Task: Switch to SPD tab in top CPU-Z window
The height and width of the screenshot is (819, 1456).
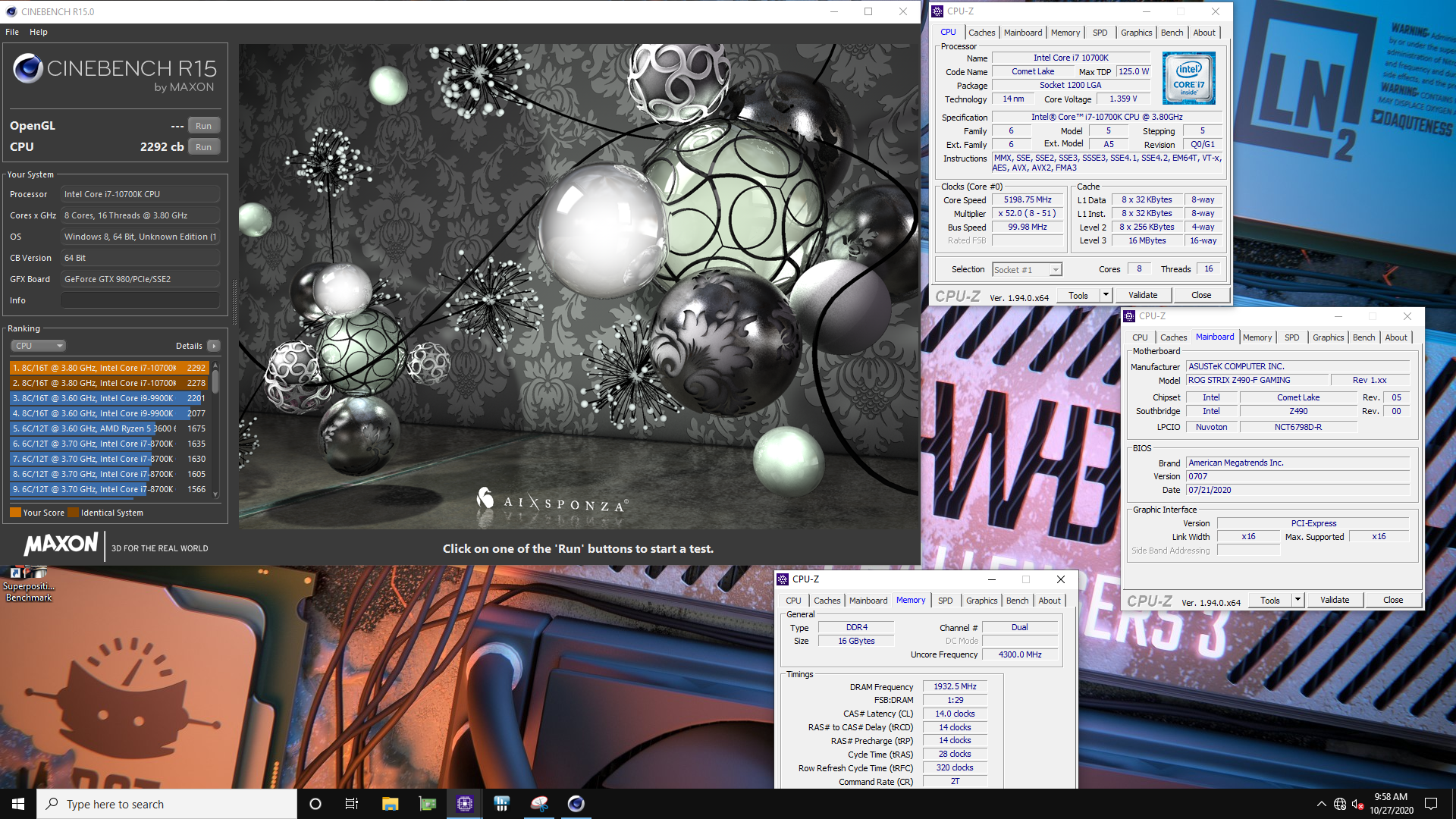Action: point(1100,33)
